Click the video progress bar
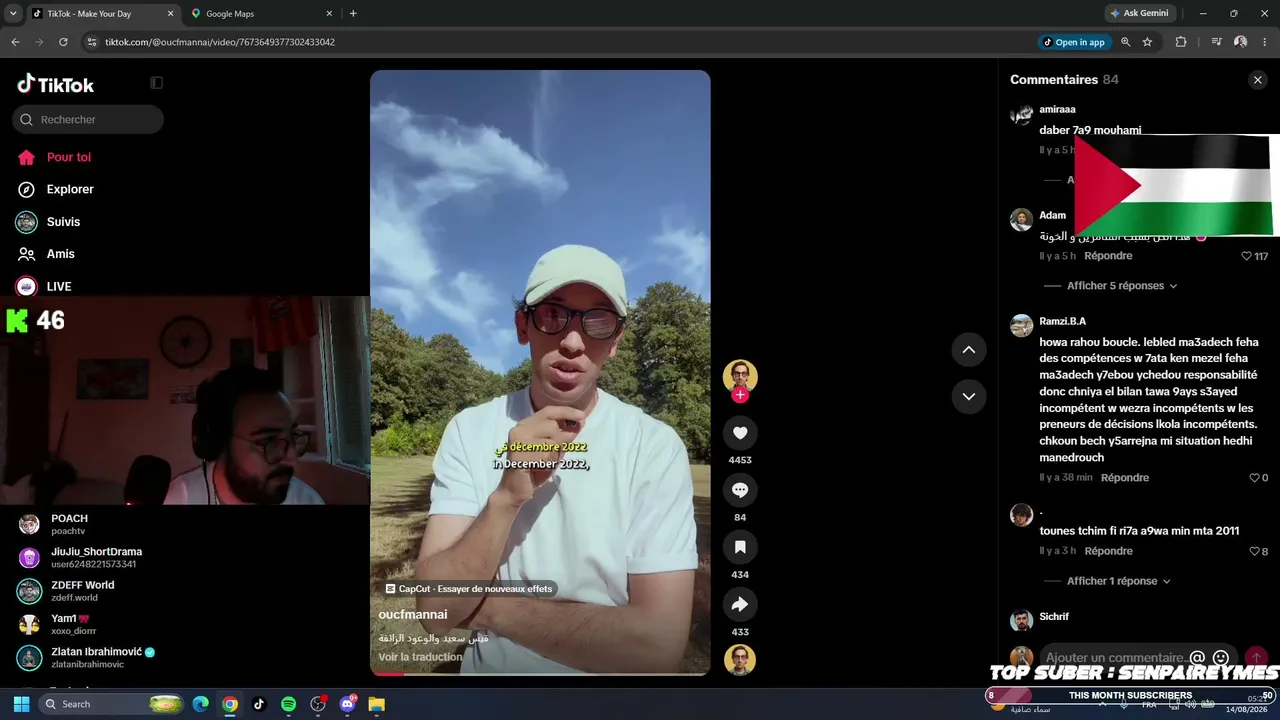This screenshot has height=720, width=1280. [540, 674]
